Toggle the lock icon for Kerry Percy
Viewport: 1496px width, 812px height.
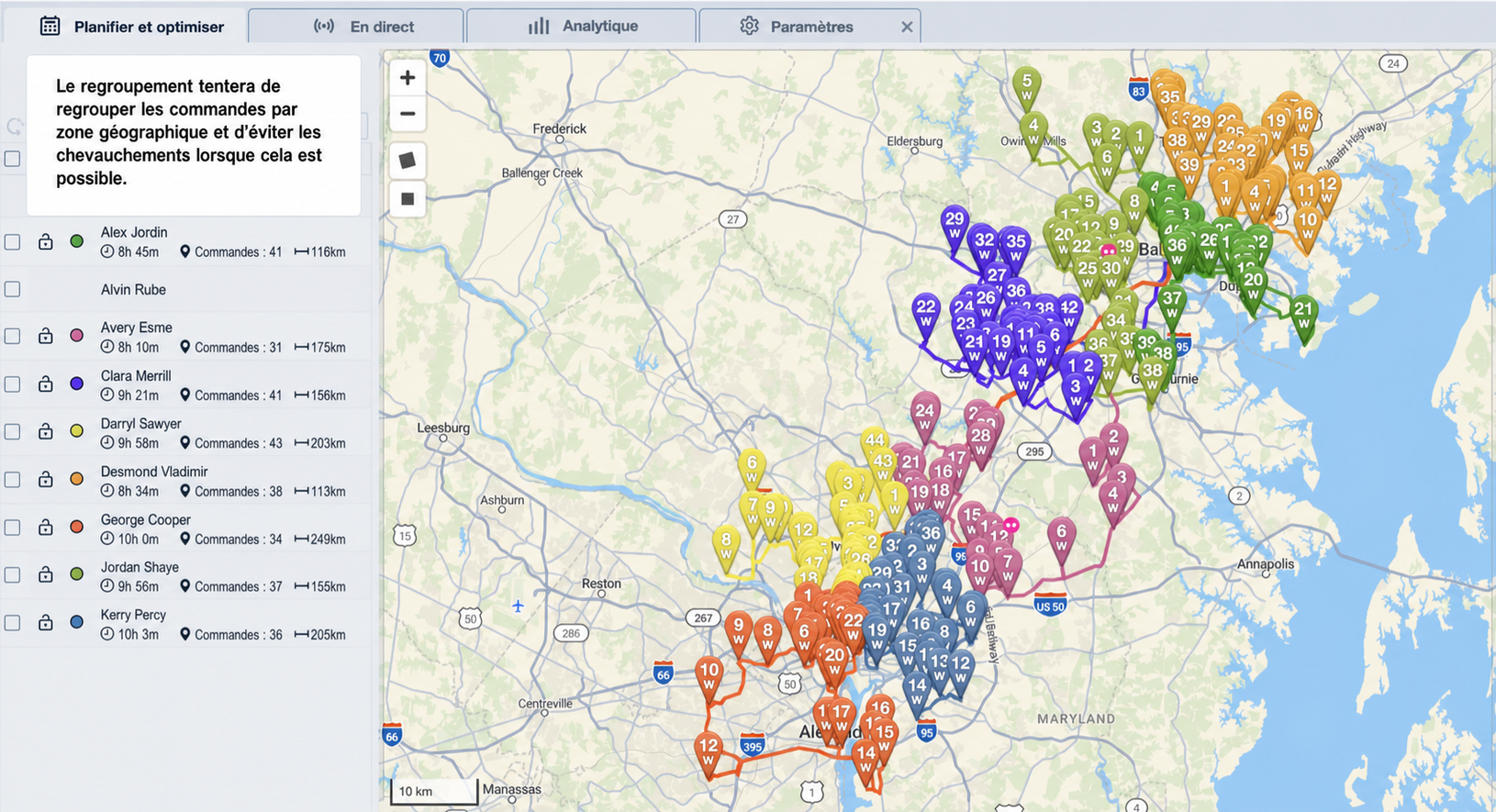pos(45,622)
